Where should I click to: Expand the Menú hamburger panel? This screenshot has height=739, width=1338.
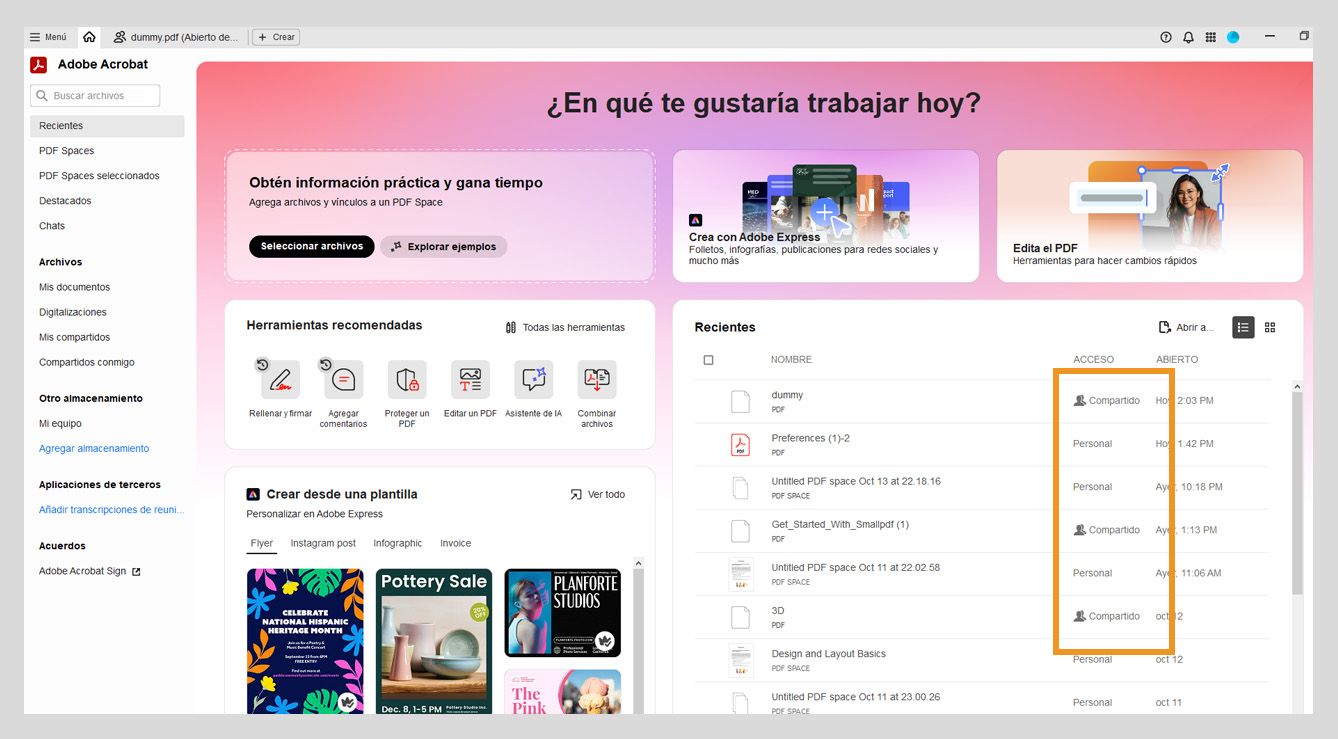(x=47, y=36)
